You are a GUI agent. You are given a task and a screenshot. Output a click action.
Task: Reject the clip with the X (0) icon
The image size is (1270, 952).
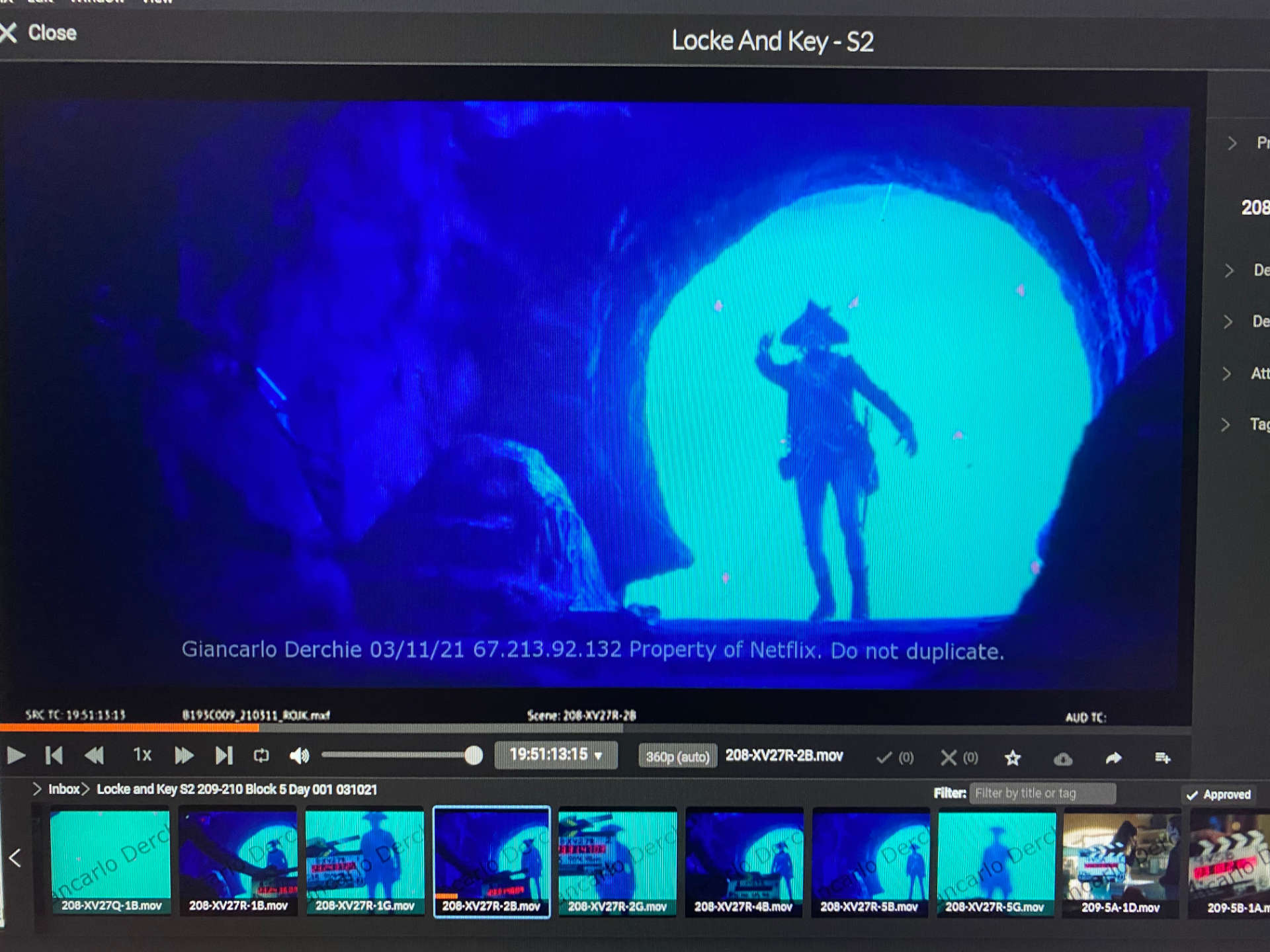pos(949,758)
